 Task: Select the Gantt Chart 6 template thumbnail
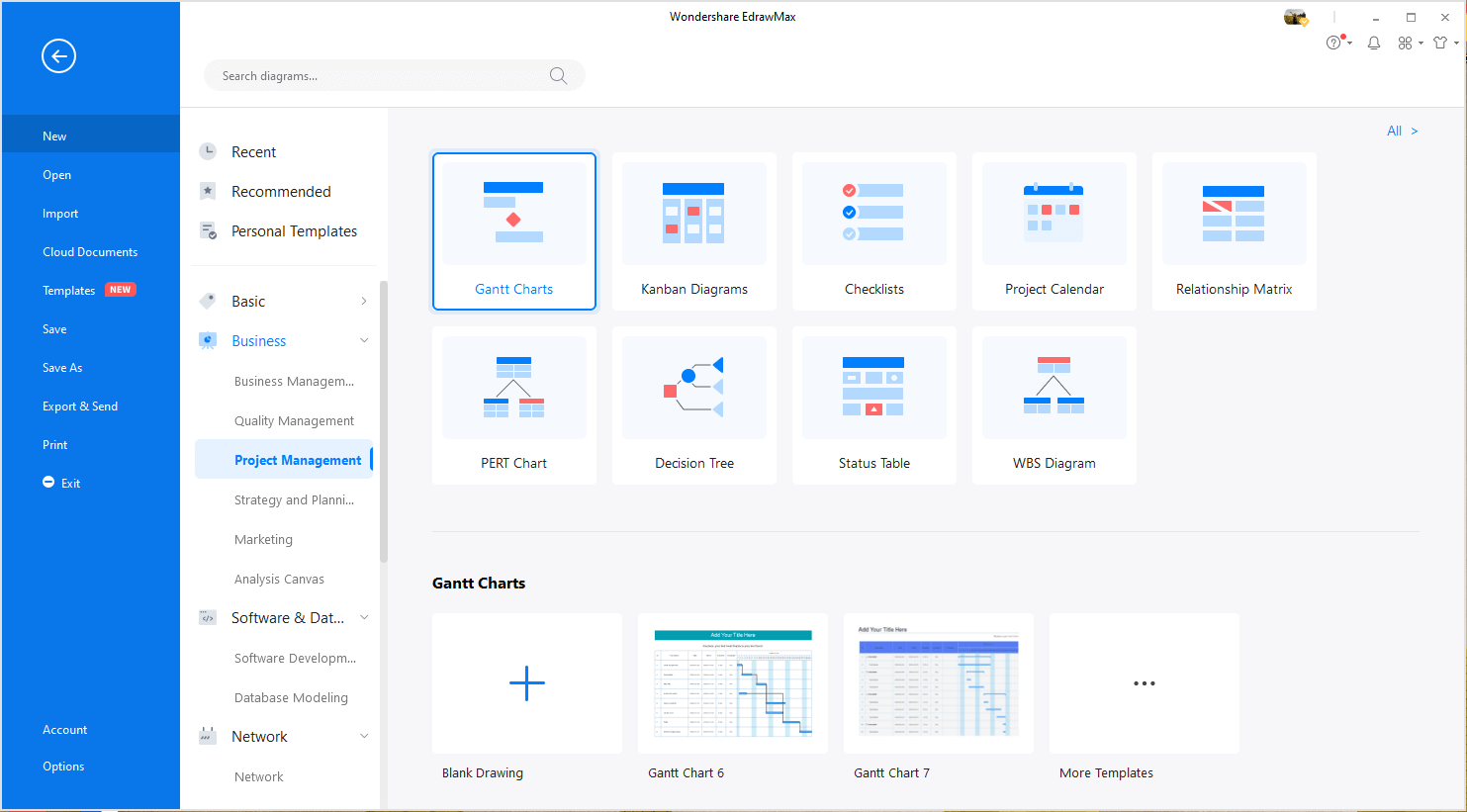(732, 683)
